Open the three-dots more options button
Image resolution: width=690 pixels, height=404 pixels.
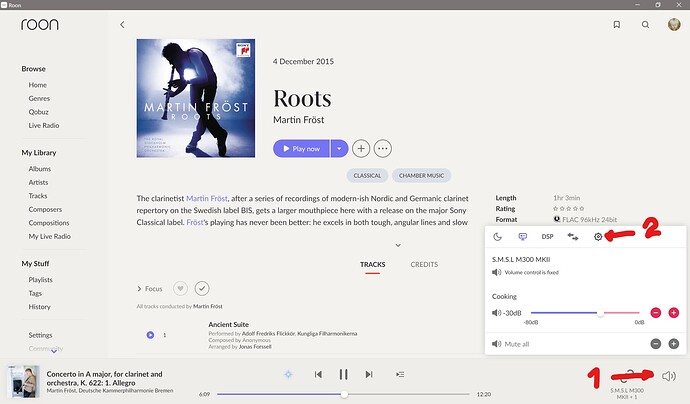coord(382,149)
